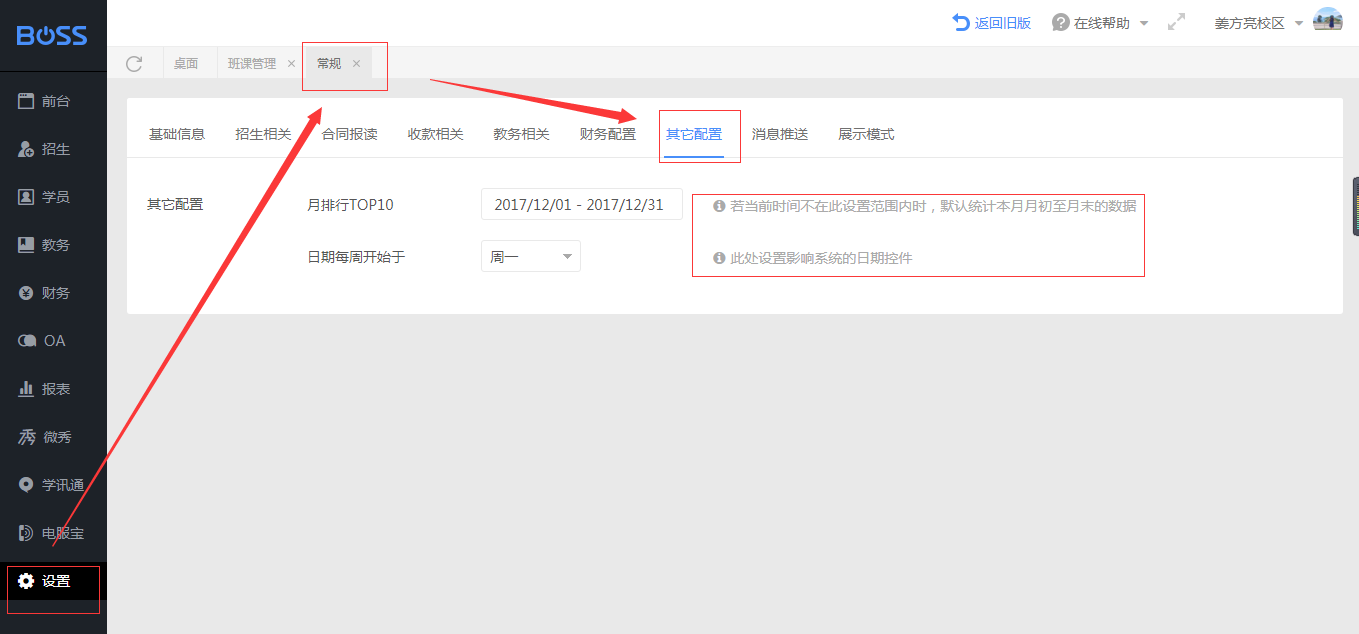Close the 班课管理 tab
Image resolution: width=1359 pixels, height=634 pixels.
pos(291,64)
